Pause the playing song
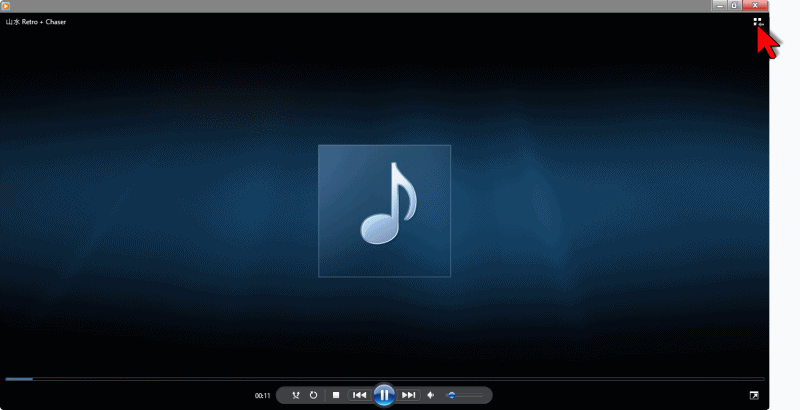The height and width of the screenshot is (410, 800). [x=384, y=395]
